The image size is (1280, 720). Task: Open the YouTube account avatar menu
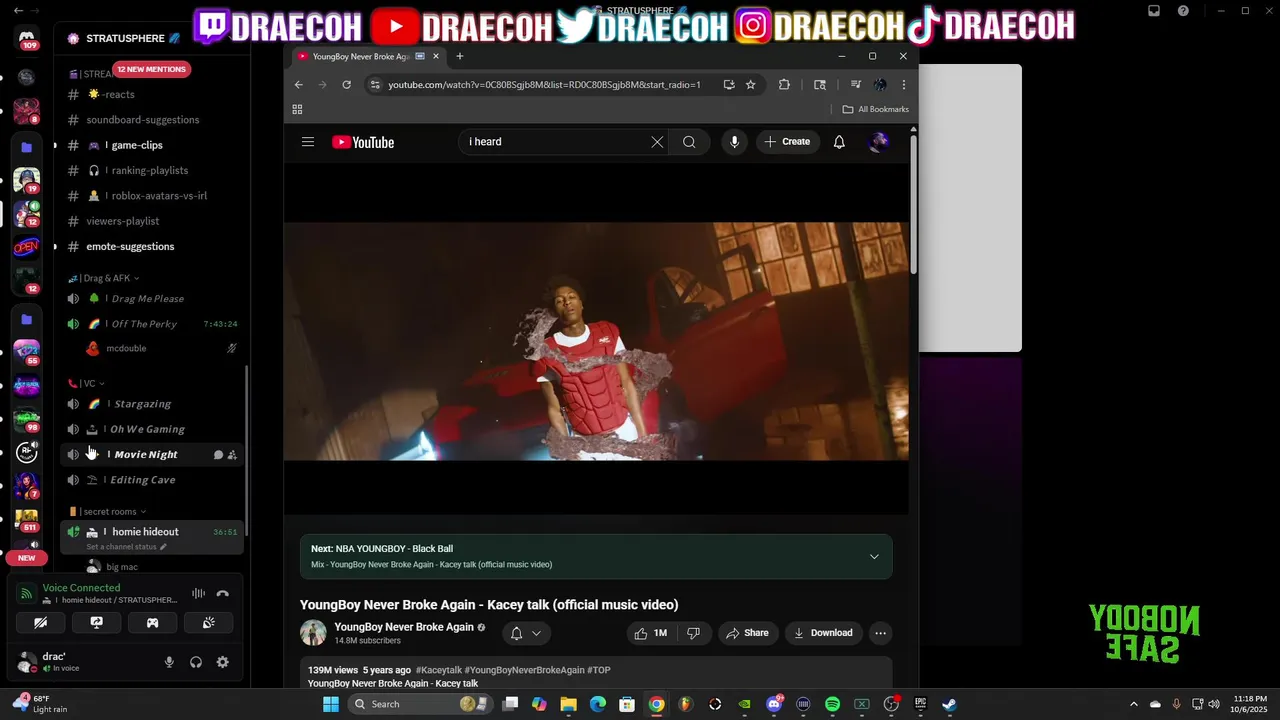pyautogui.click(x=879, y=142)
